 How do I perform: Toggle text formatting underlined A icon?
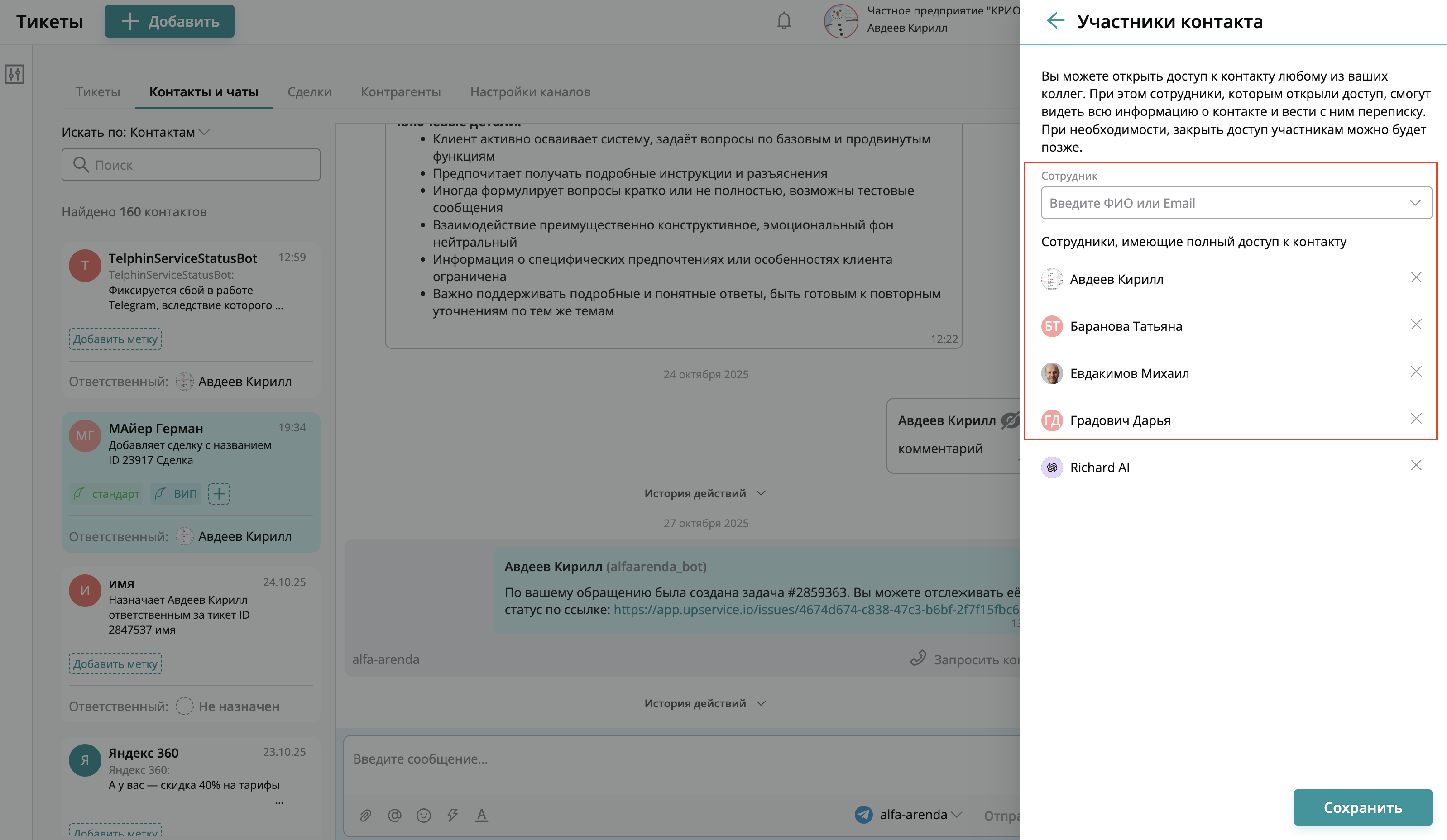click(x=481, y=815)
